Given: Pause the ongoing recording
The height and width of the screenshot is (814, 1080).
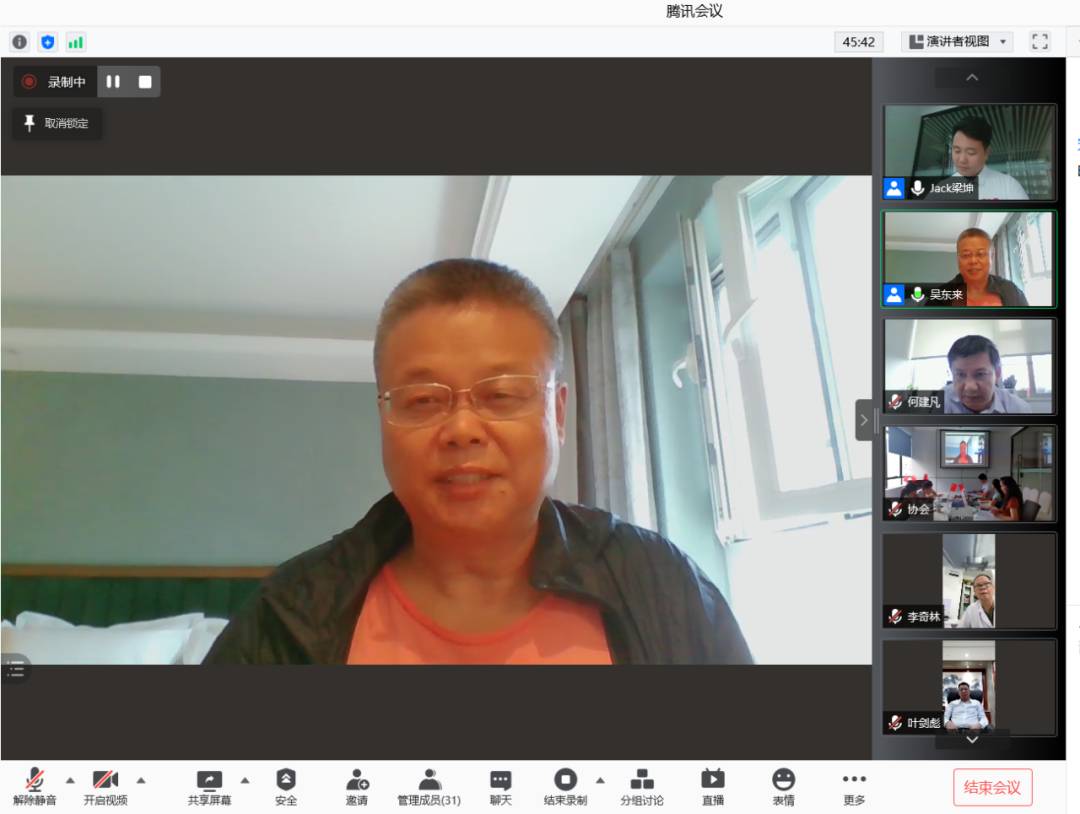Looking at the screenshot, I should click(113, 82).
